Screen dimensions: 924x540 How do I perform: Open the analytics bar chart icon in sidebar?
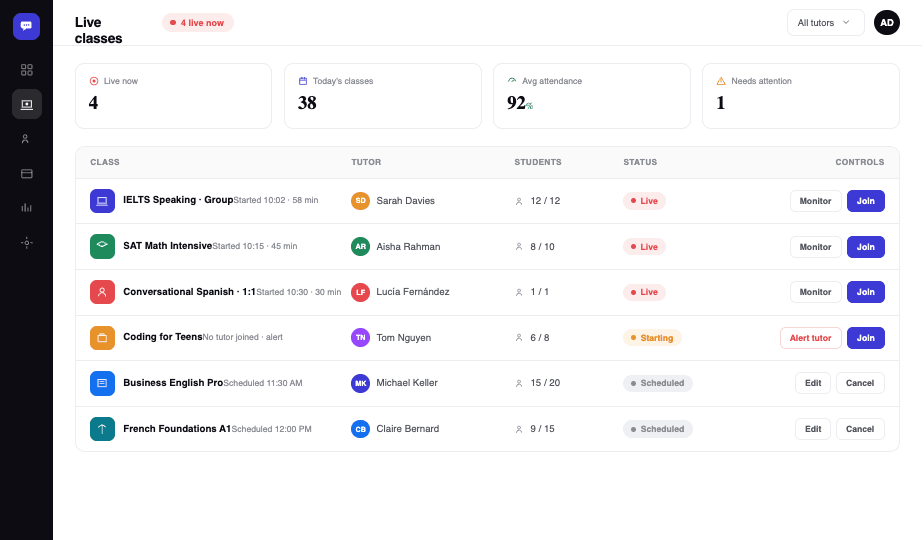tap(27, 208)
